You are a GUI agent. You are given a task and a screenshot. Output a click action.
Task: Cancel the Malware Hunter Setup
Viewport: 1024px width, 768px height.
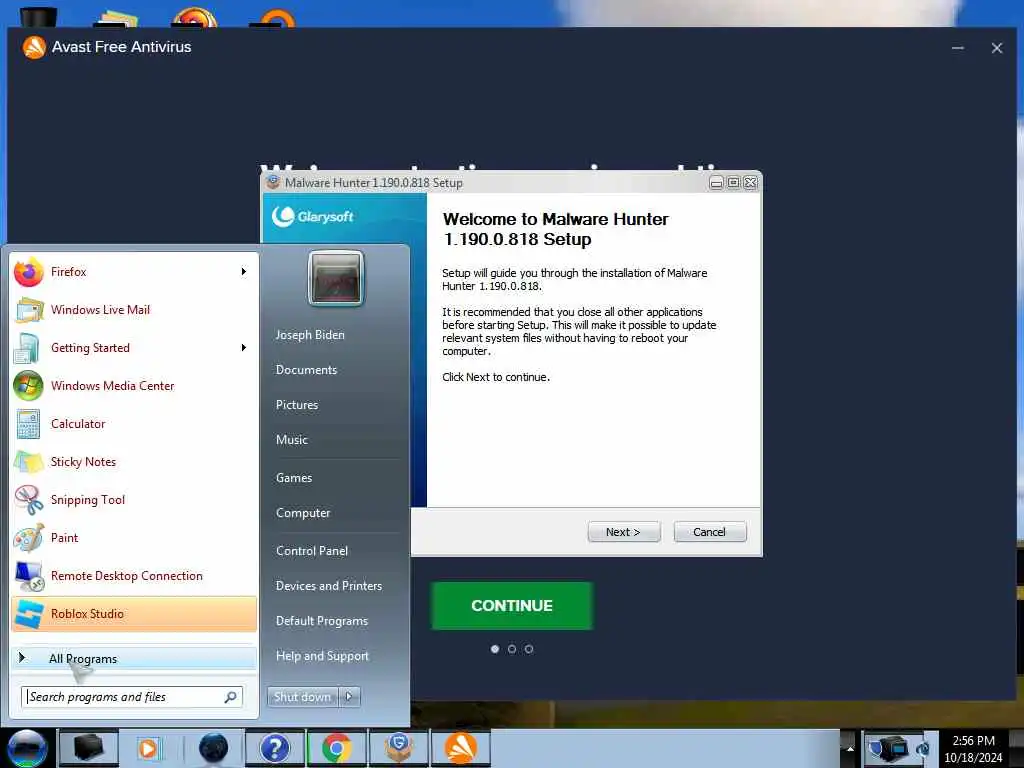click(709, 532)
